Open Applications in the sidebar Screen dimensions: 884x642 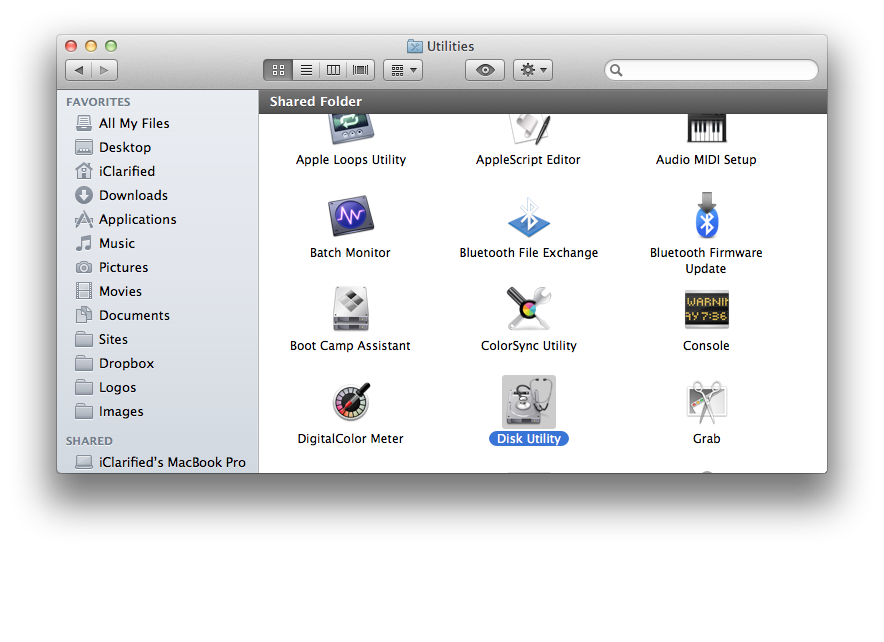pos(137,219)
